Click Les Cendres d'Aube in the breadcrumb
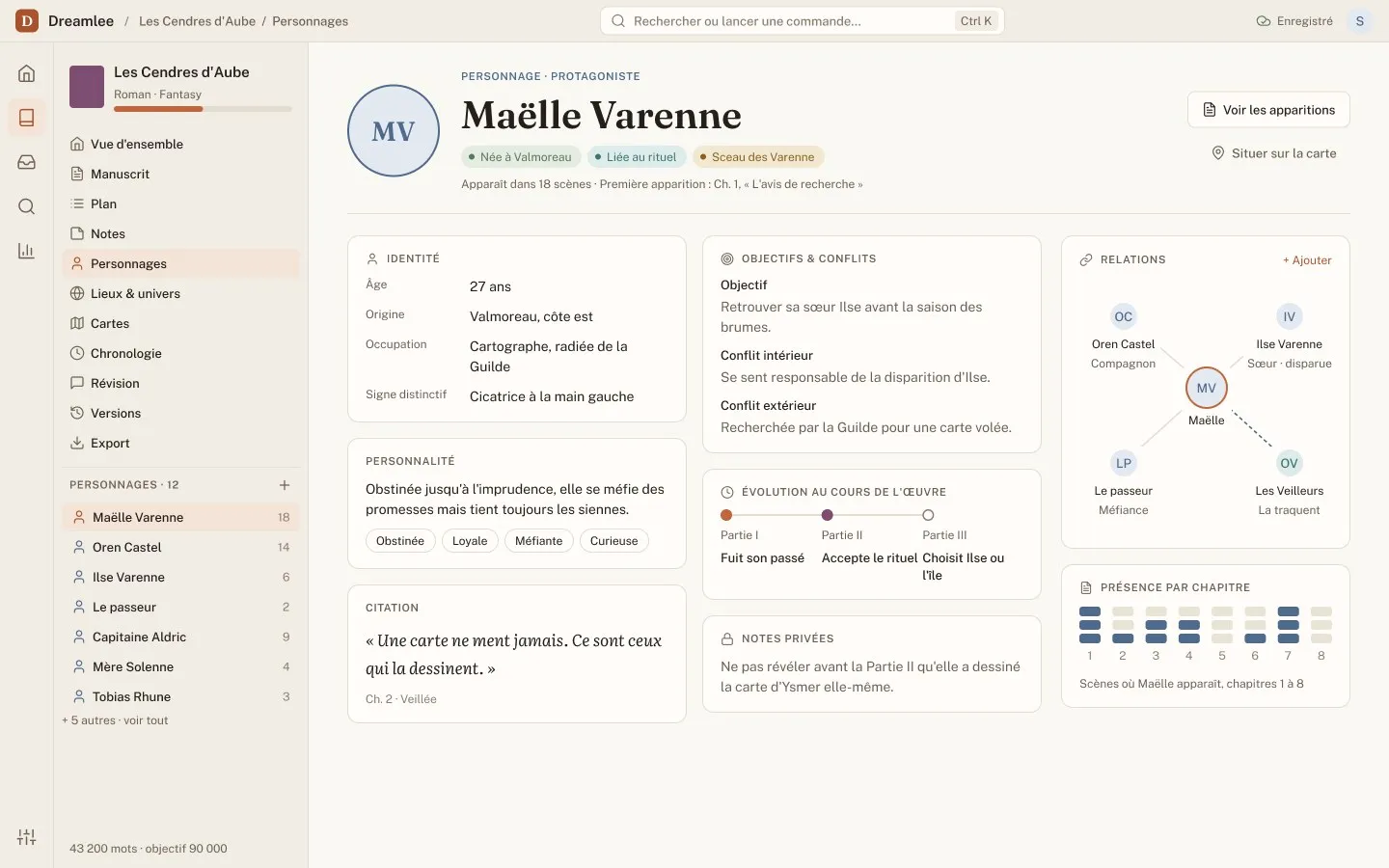This screenshot has height=868, width=1389. pos(197,21)
